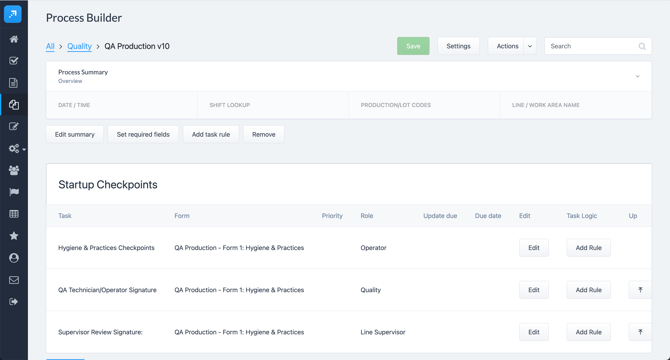This screenshot has height=360, width=670.
Task: Open the table grid sidebar icon
Action: [x=14, y=214]
